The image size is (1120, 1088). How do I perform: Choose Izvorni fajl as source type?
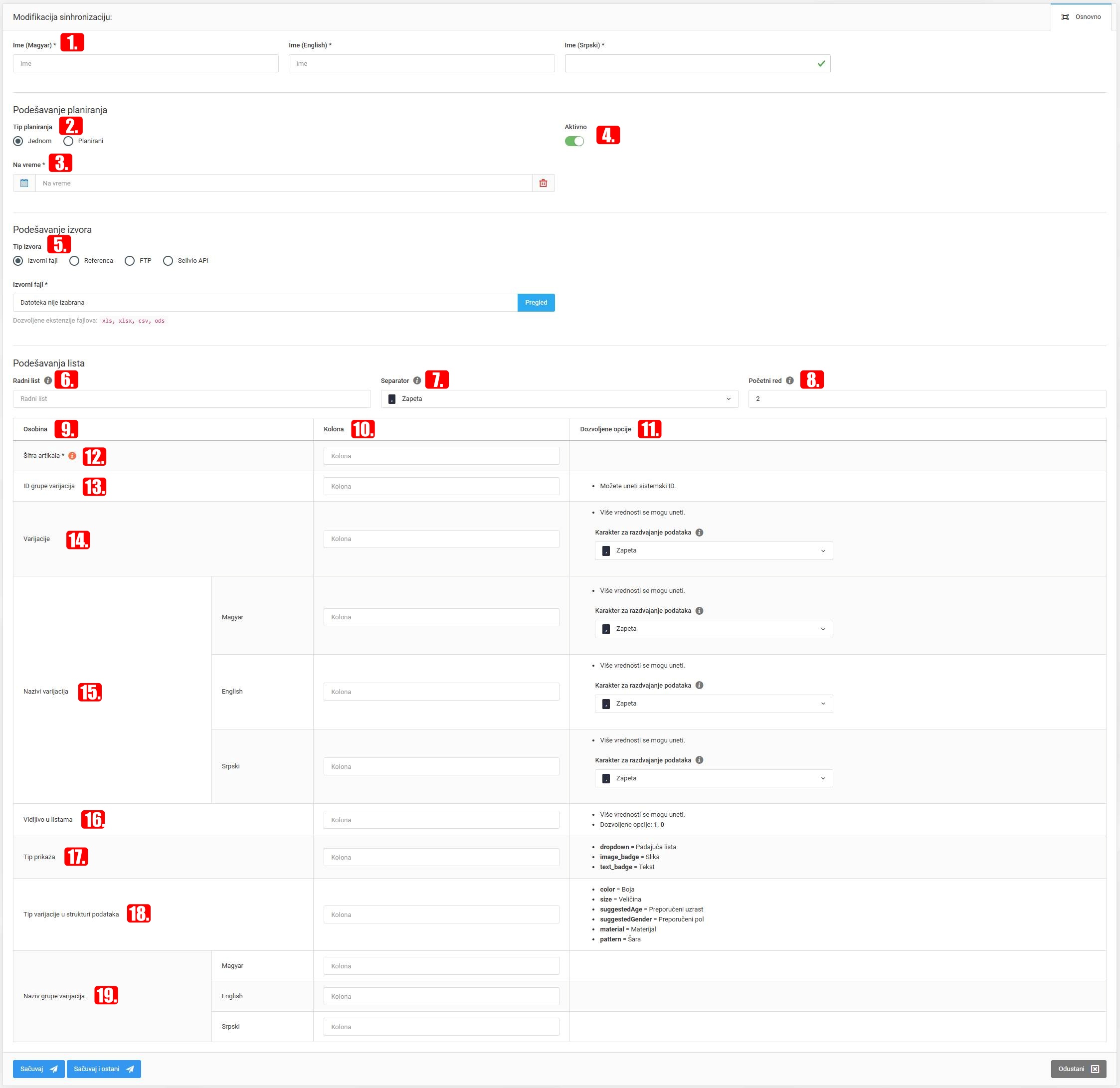click(x=18, y=261)
